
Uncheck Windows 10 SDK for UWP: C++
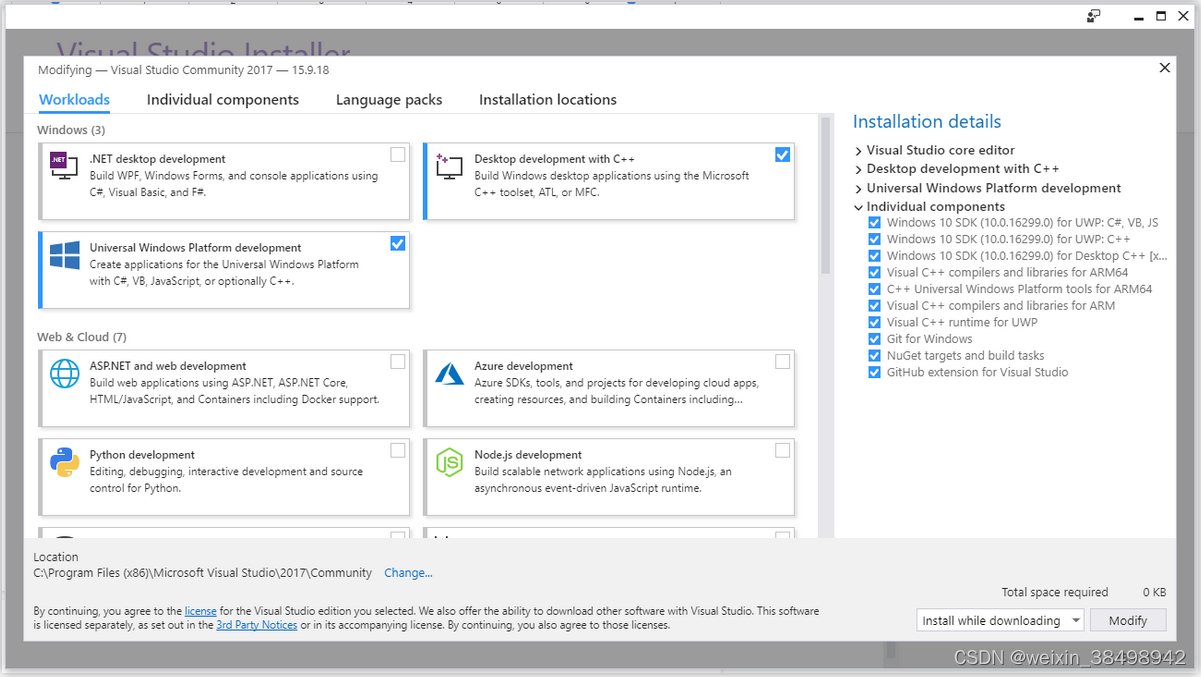875,239
